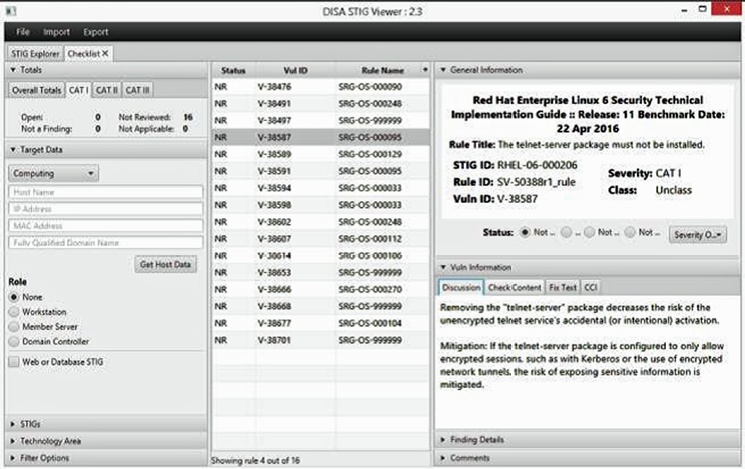
Task: Click the app icon in title bar
Action: tap(11, 10)
